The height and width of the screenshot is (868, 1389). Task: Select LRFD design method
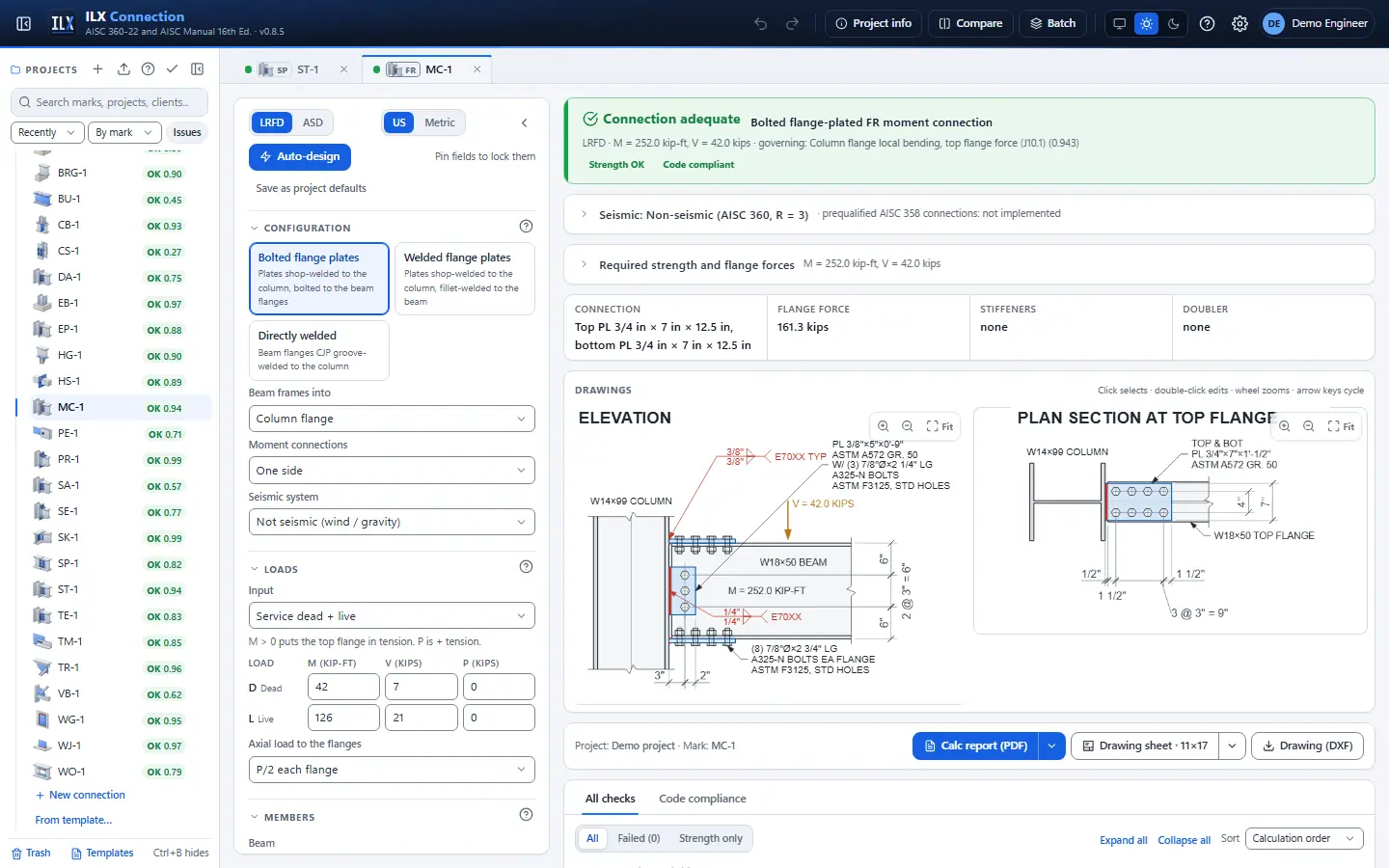click(x=272, y=122)
